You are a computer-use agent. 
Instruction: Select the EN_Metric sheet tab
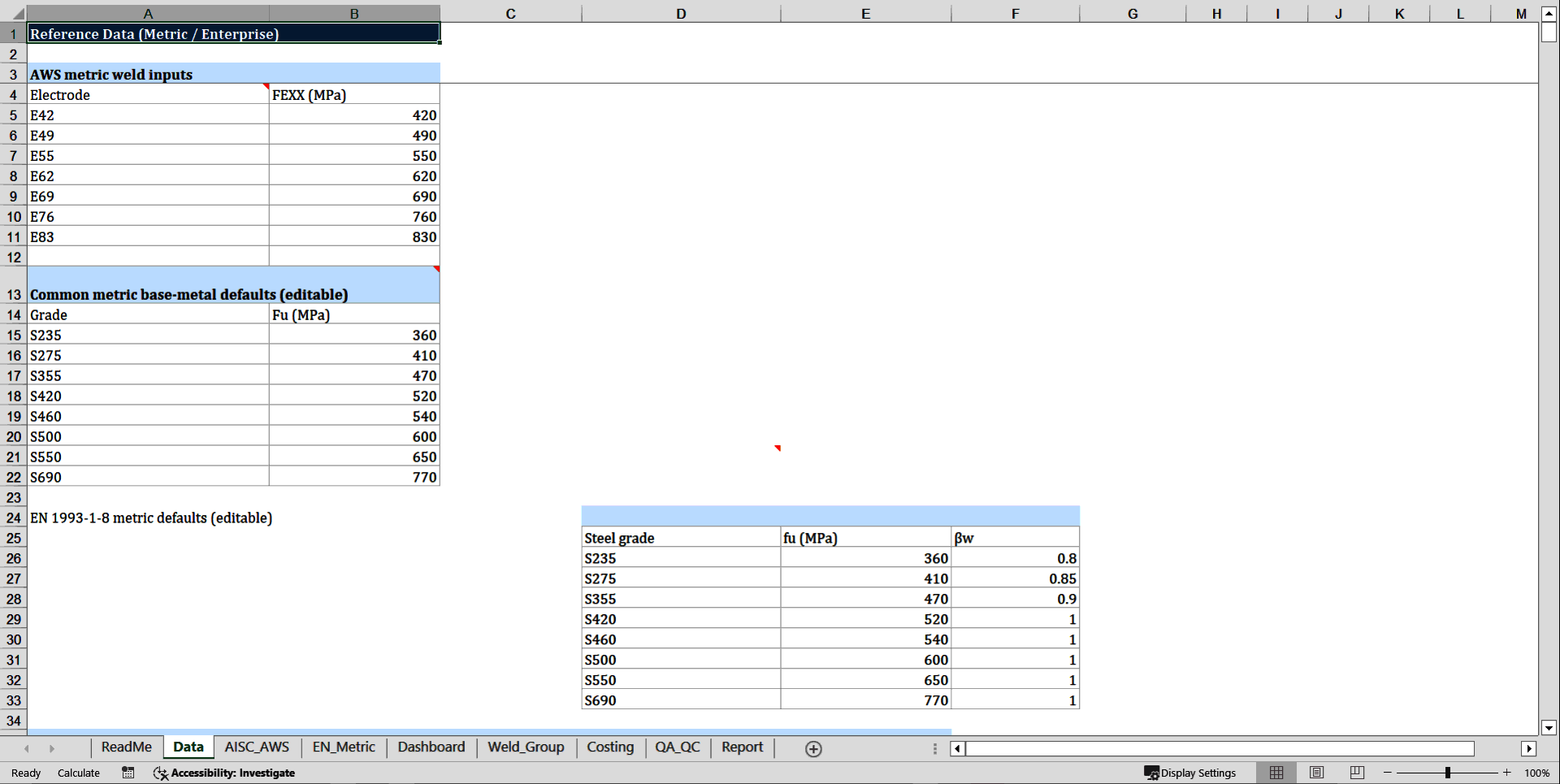(343, 747)
